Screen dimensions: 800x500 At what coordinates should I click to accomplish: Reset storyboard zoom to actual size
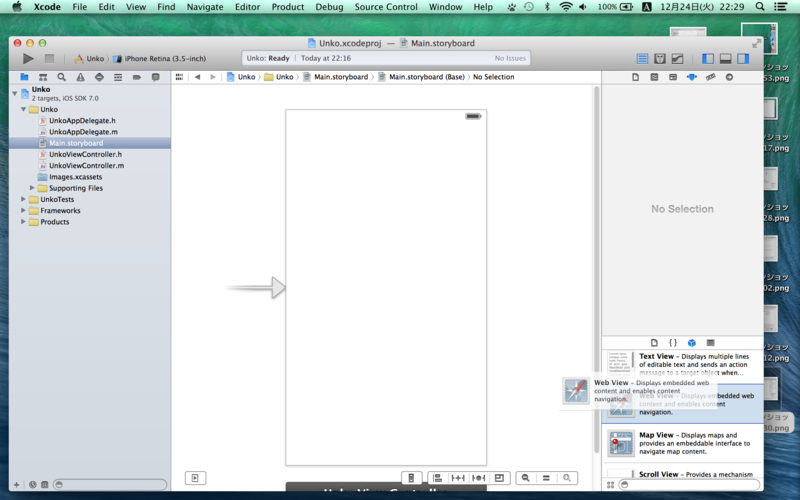point(546,478)
